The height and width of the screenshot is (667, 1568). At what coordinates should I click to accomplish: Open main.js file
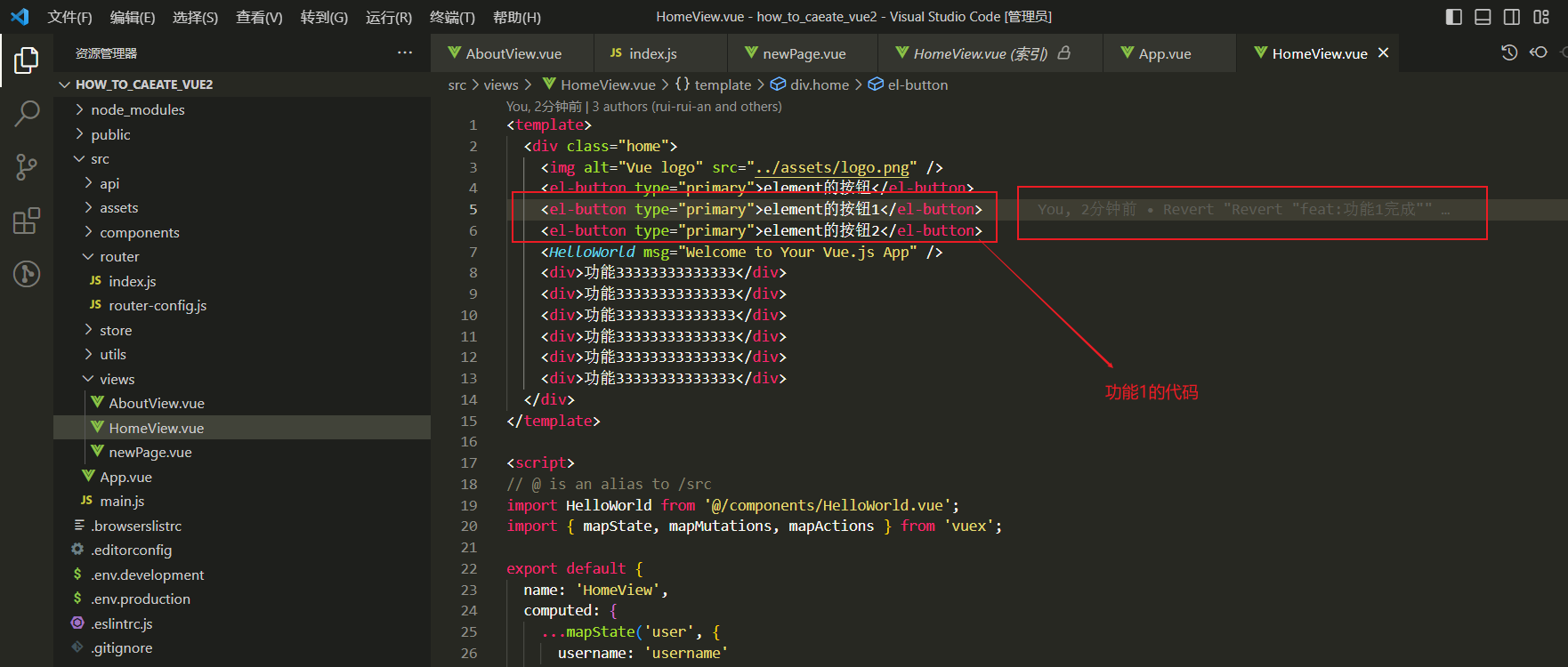pyautogui.click(x=242, y=501)
